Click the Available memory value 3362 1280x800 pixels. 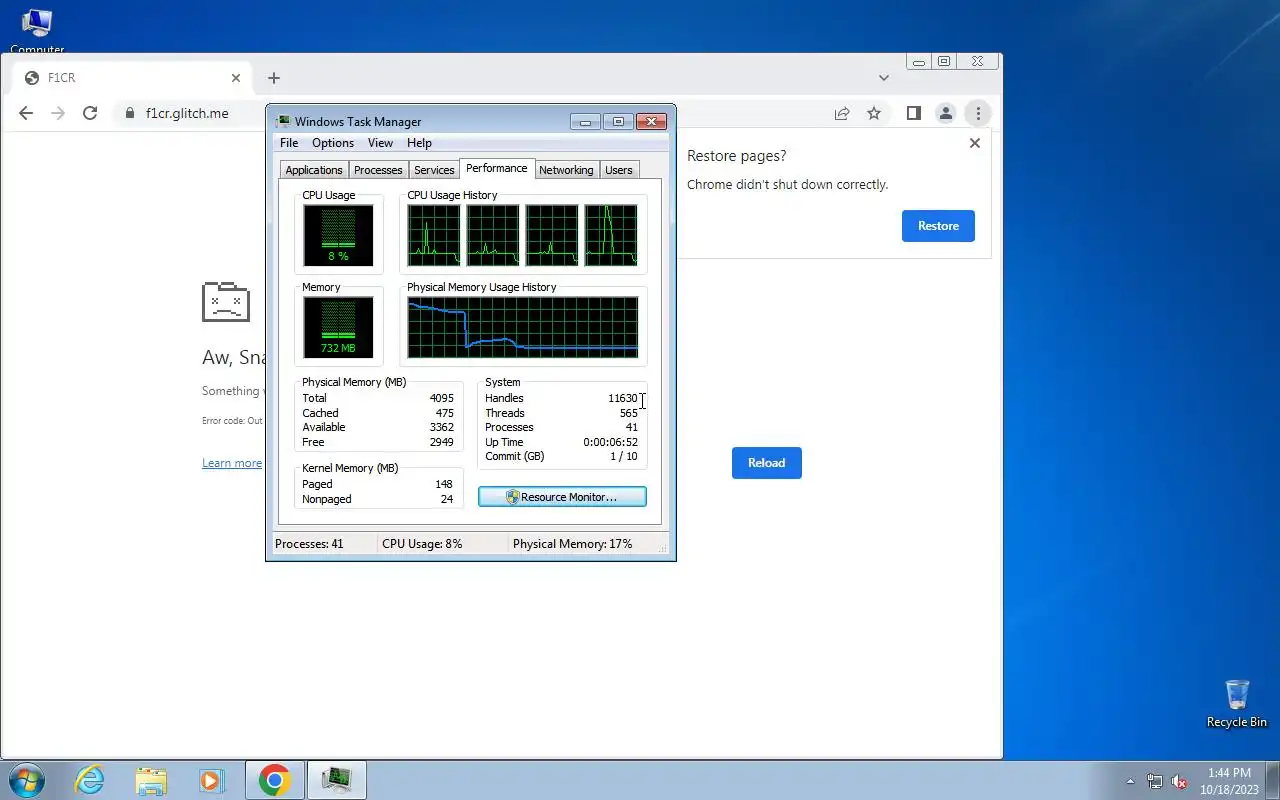point(441,427)
